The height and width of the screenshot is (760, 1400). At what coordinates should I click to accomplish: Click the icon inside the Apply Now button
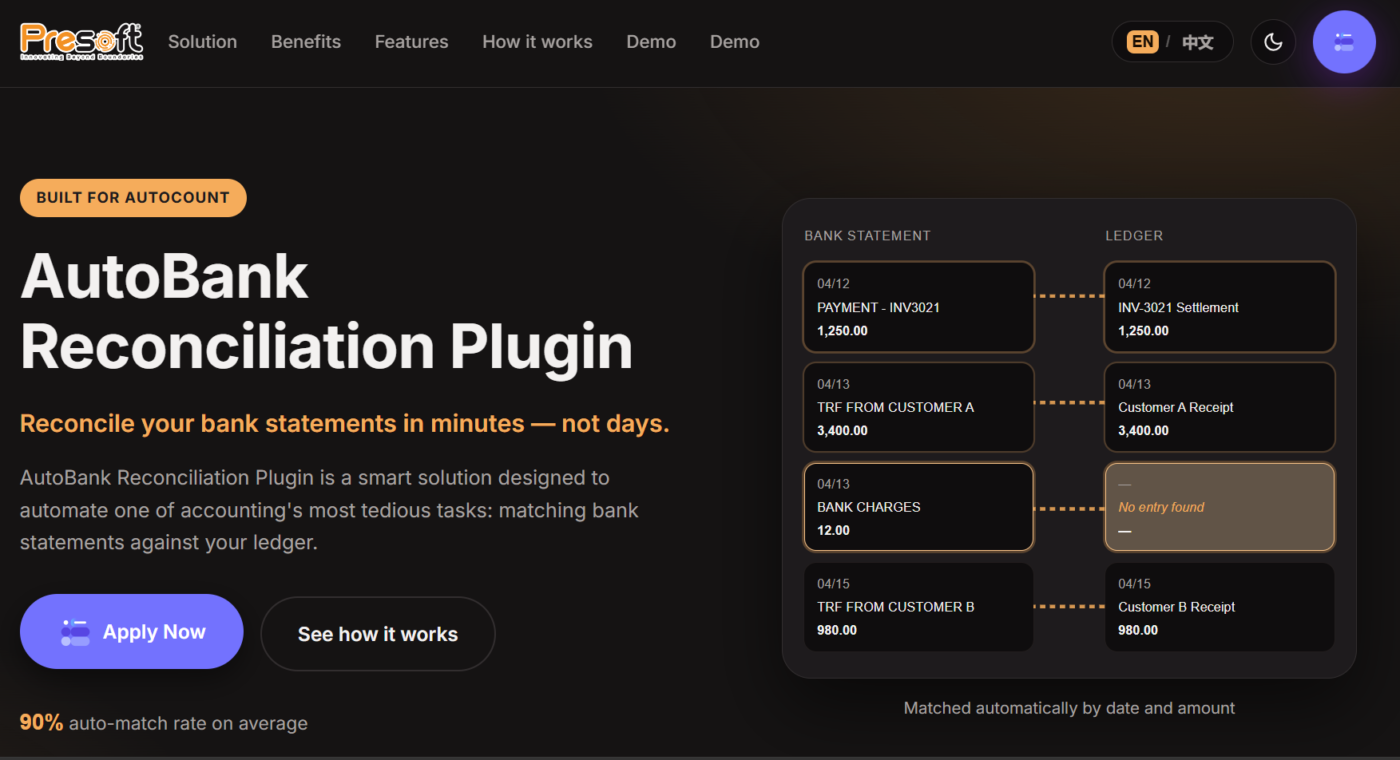pos(76,632)
